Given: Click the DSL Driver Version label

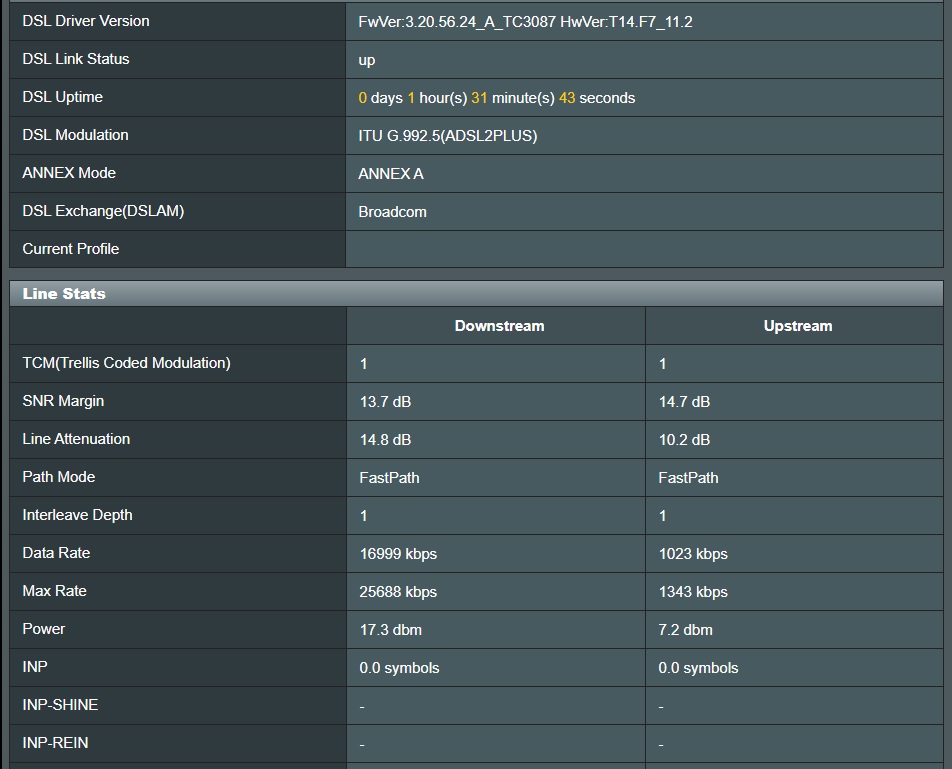Looking at the screenshot, I should [86, 21].
